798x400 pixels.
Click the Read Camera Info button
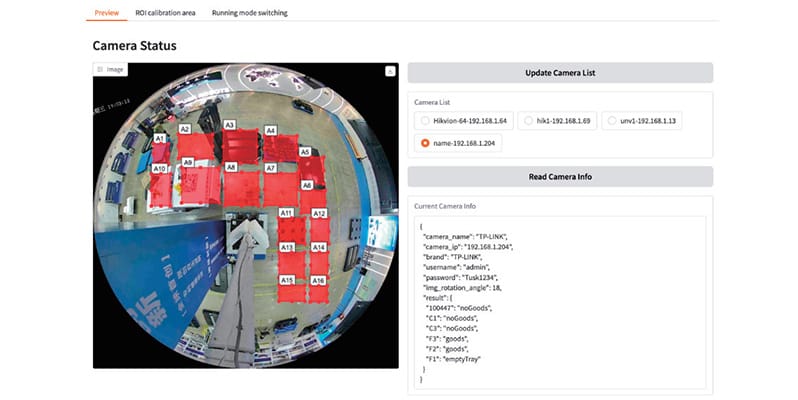(x=560, y=176)
